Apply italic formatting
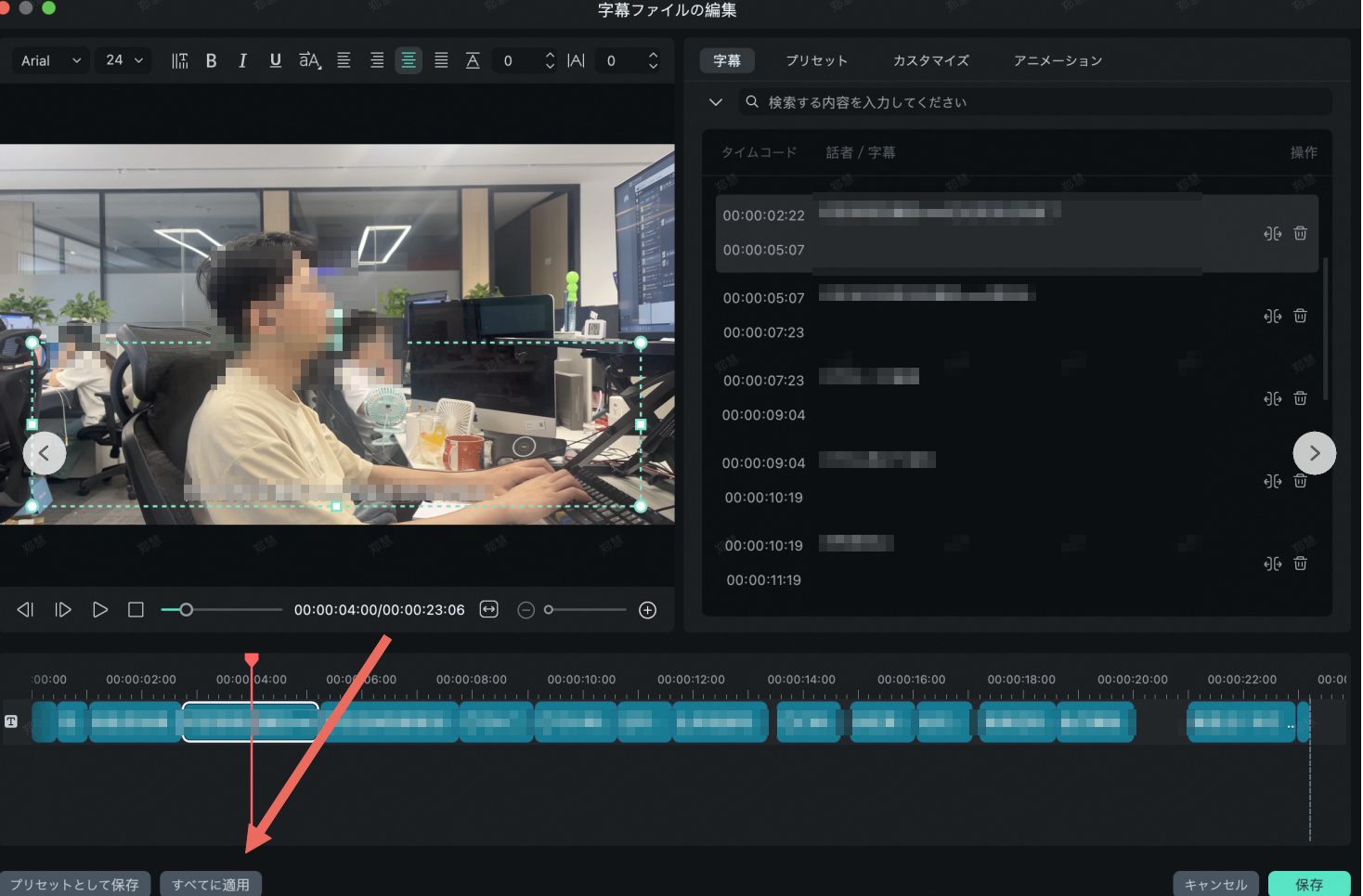This screenshot has width=1363, height=896. 242,60
